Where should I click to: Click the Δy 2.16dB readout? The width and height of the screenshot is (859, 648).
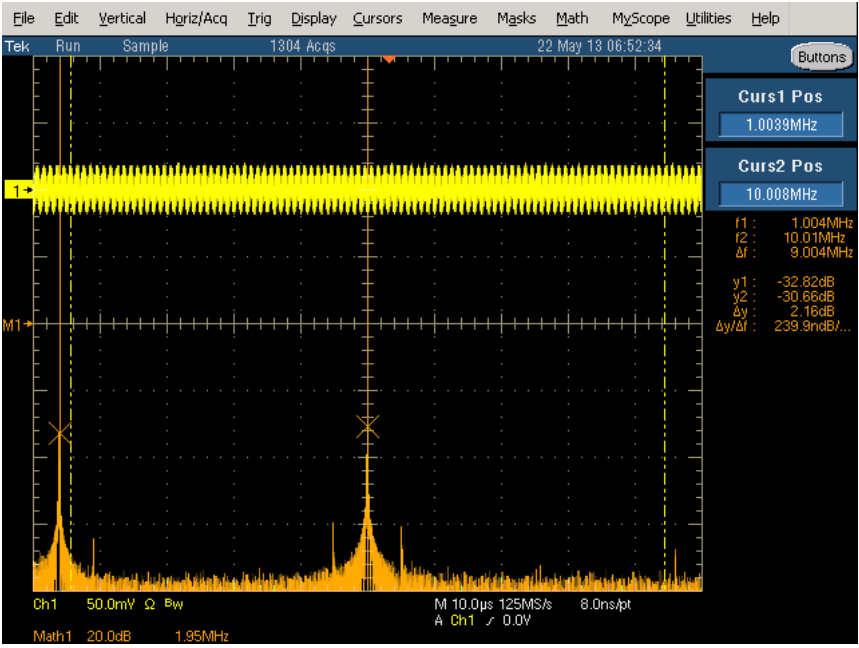pos(783,312)
